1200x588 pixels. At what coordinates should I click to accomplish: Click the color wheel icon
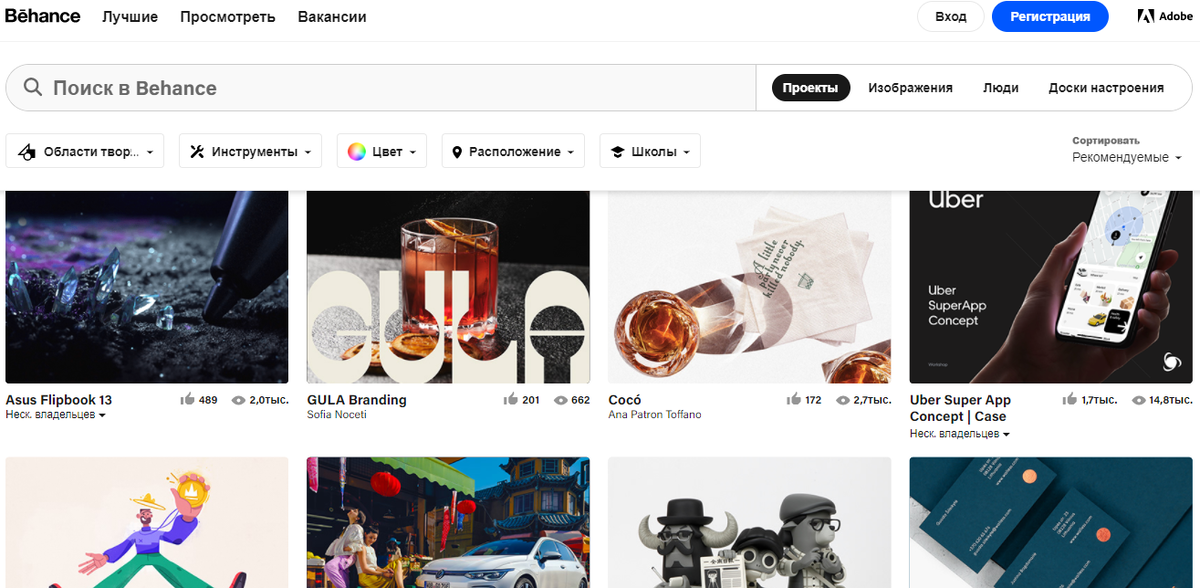[x=356, y=152]
